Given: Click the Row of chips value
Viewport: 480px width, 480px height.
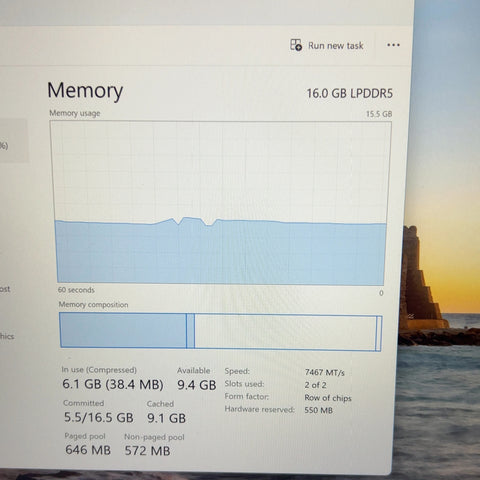Looking at the screenshot, I should tap(328, 398).
